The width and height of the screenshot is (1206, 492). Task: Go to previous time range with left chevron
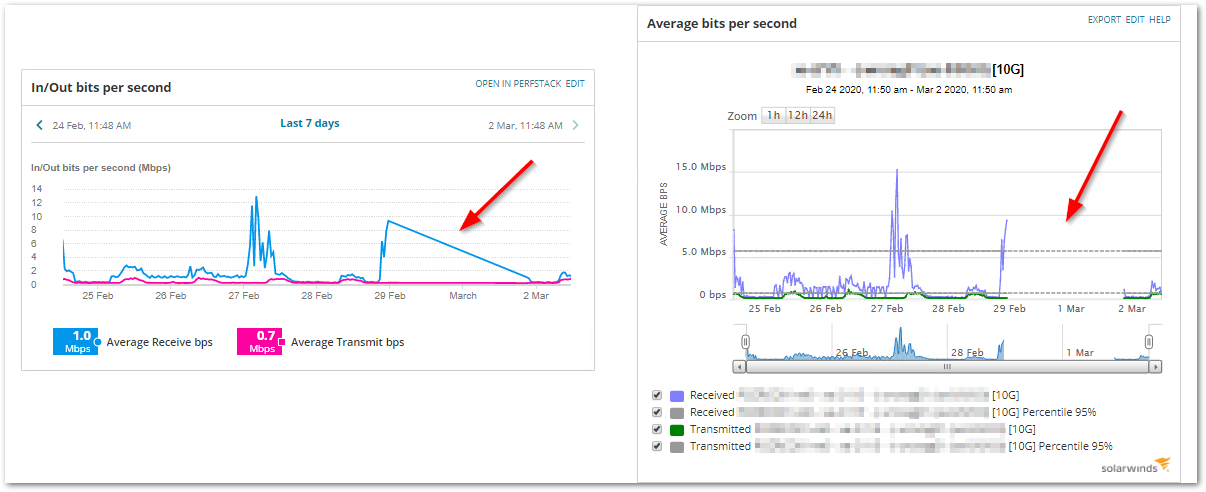coord(39,126)
